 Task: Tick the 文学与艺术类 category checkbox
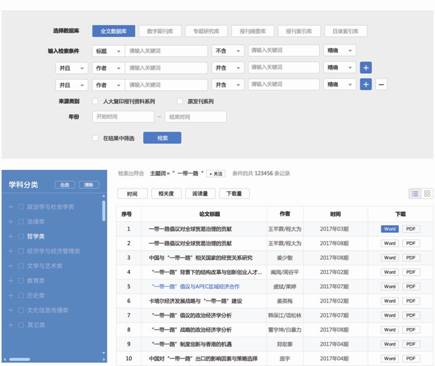[21, 266]
